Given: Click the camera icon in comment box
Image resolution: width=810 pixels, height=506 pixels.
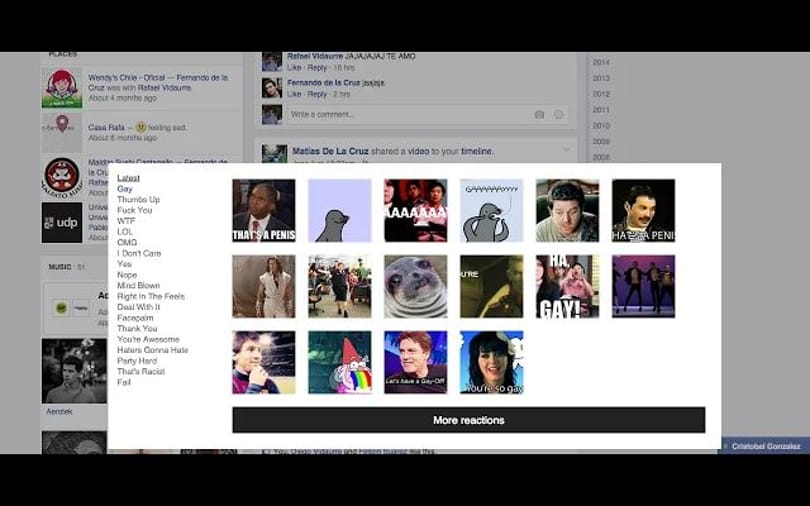Looking at the screenshot, I should pos(539,115).
